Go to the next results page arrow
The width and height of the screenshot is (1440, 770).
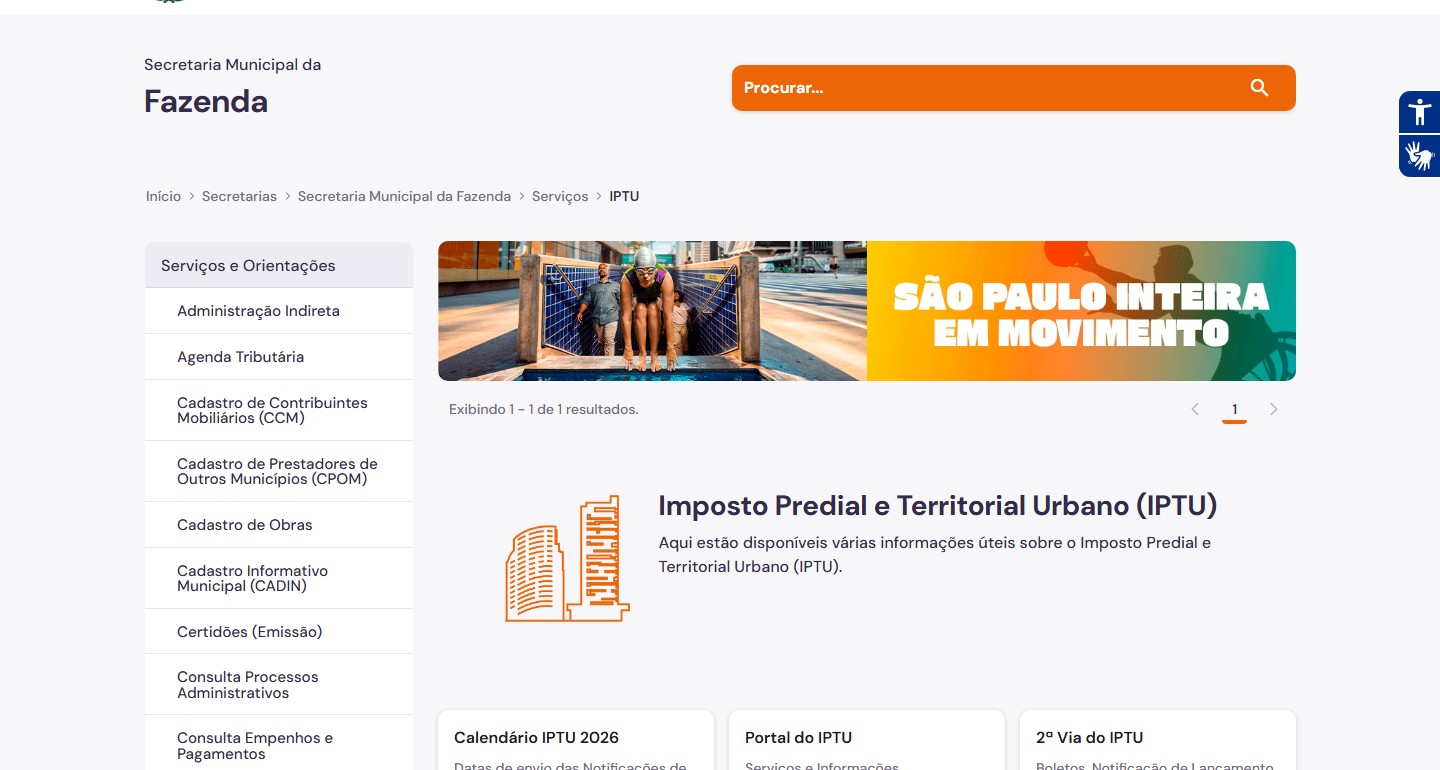pos(1273,409)
